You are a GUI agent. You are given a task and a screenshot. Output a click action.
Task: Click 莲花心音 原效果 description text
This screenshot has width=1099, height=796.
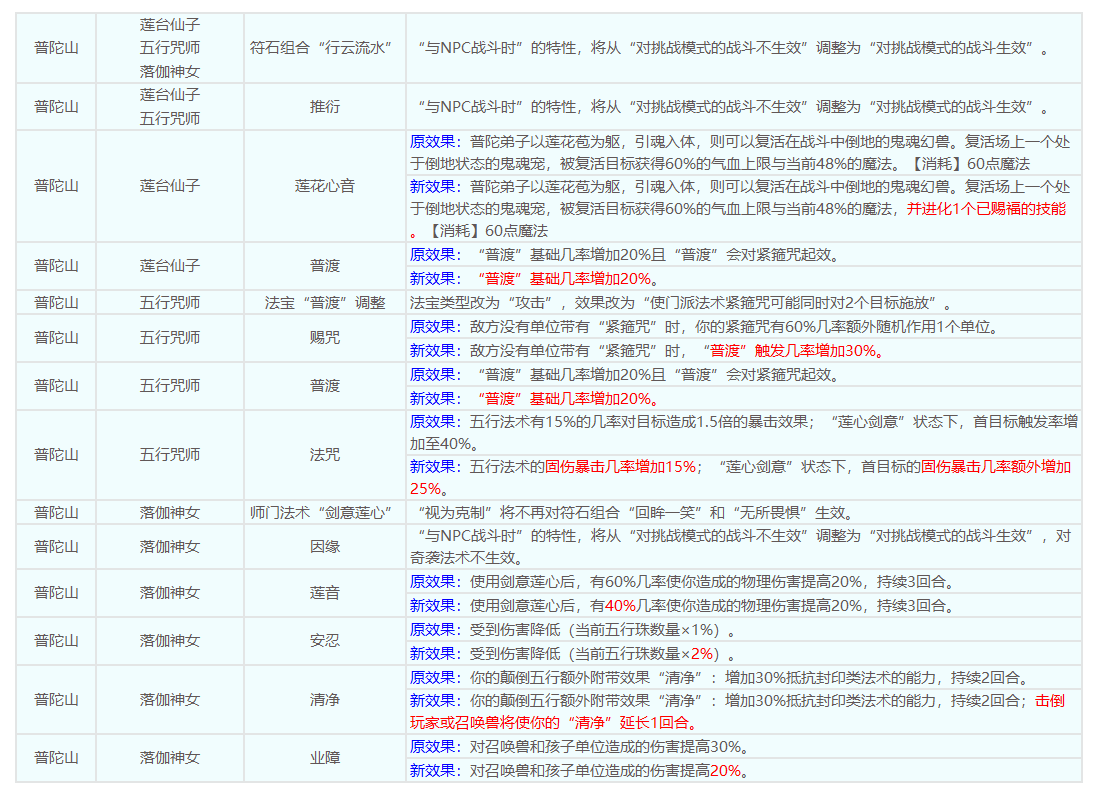tap(740, 153)
